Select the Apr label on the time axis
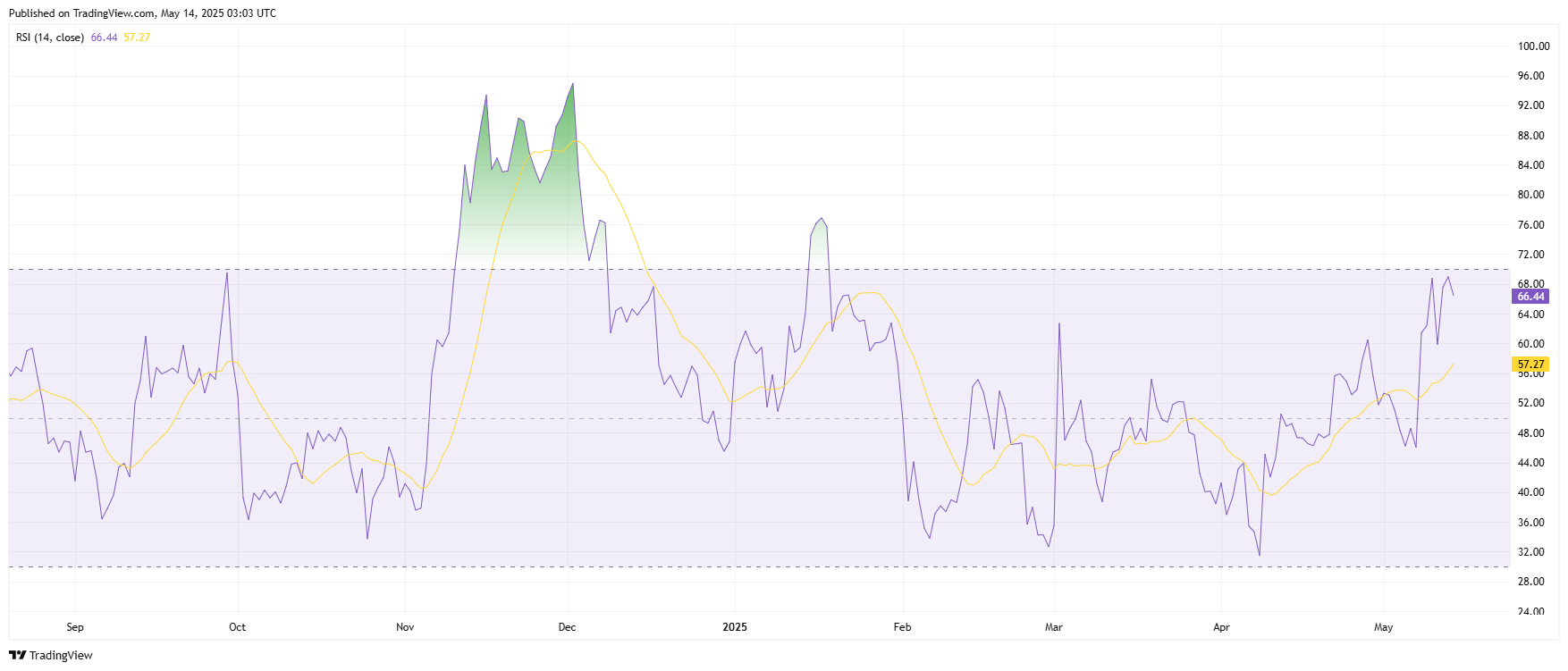 [1221, 627]
